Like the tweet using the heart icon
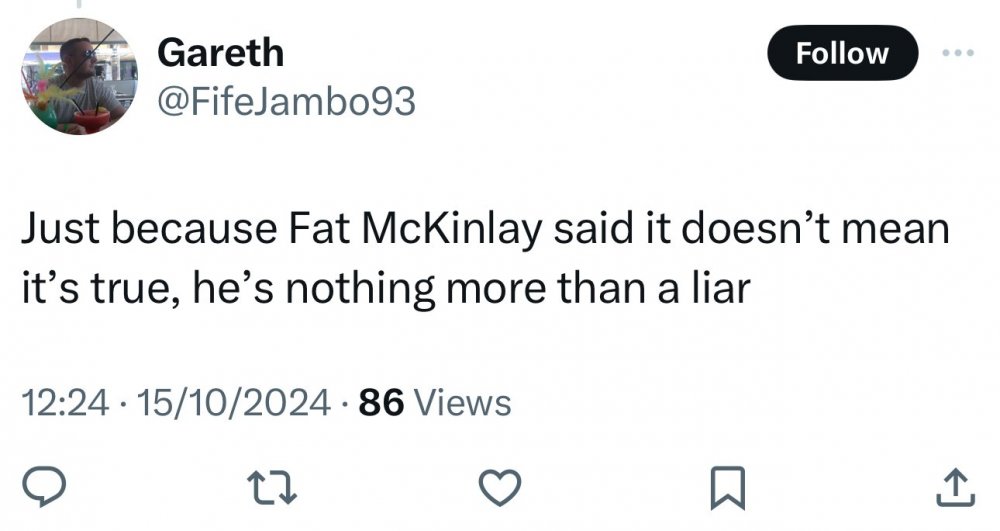1000x531 pixels. click(500, 488)
